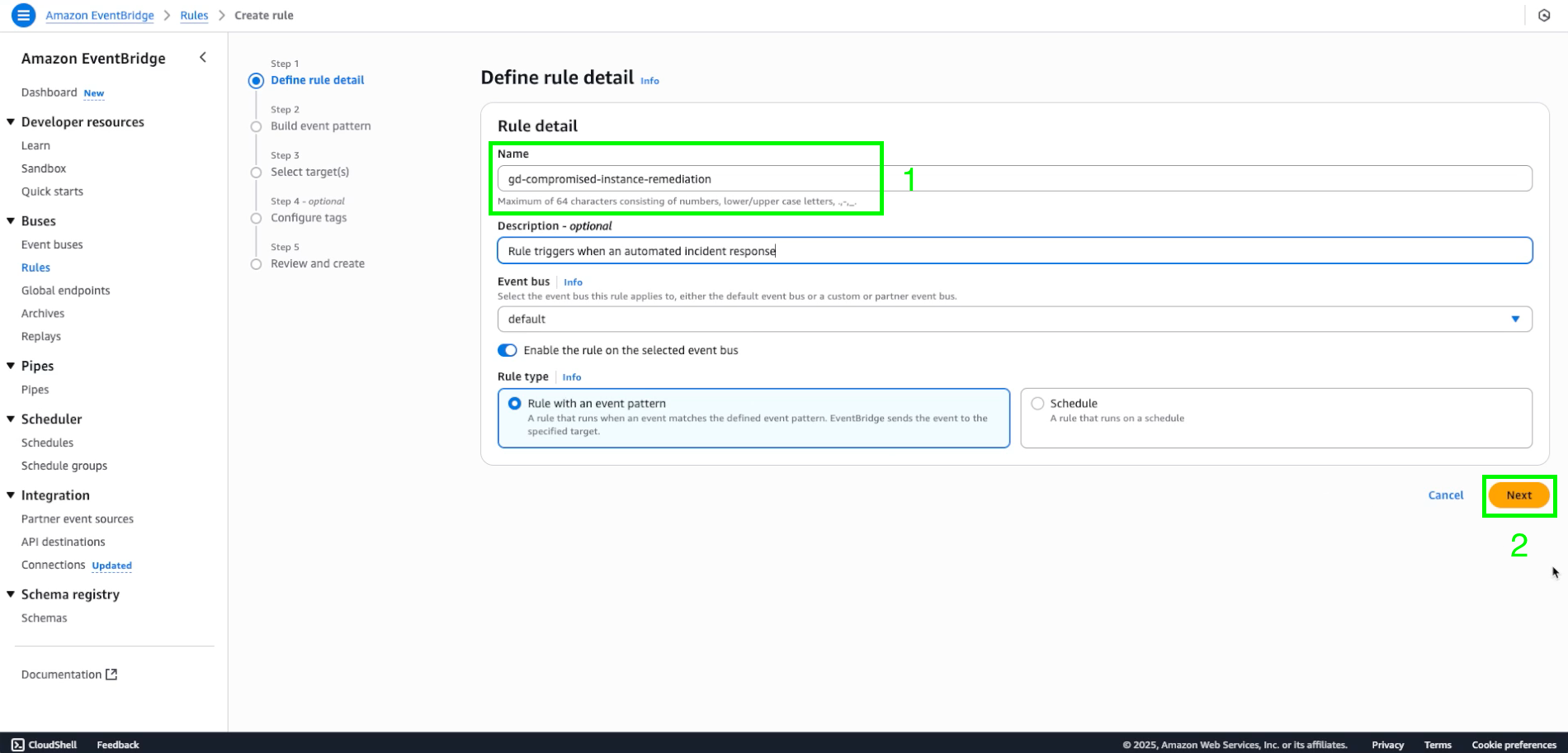Open Cookie preferences in footer

click(1514, 745)
